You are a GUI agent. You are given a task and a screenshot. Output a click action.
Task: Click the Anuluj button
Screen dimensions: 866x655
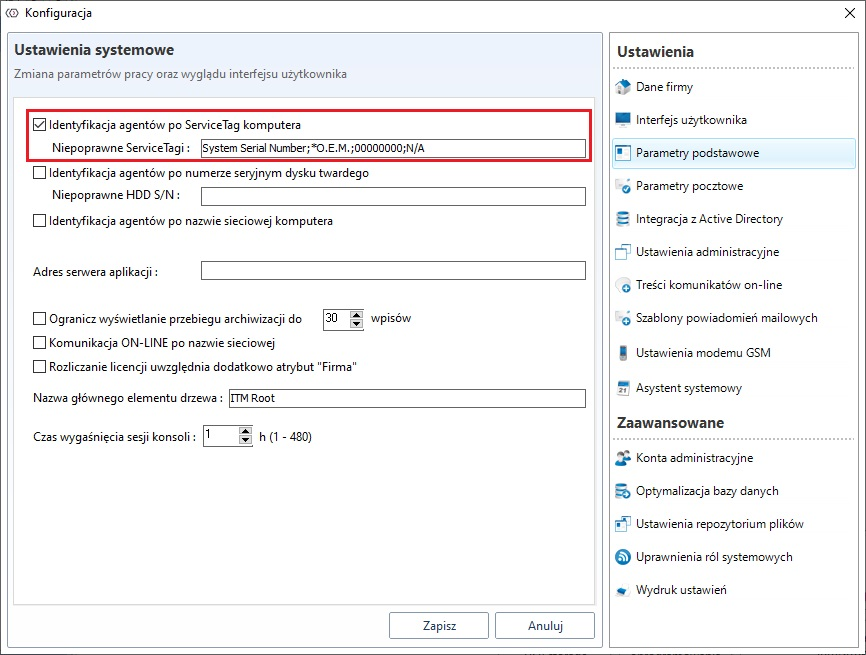pos(545,626)
